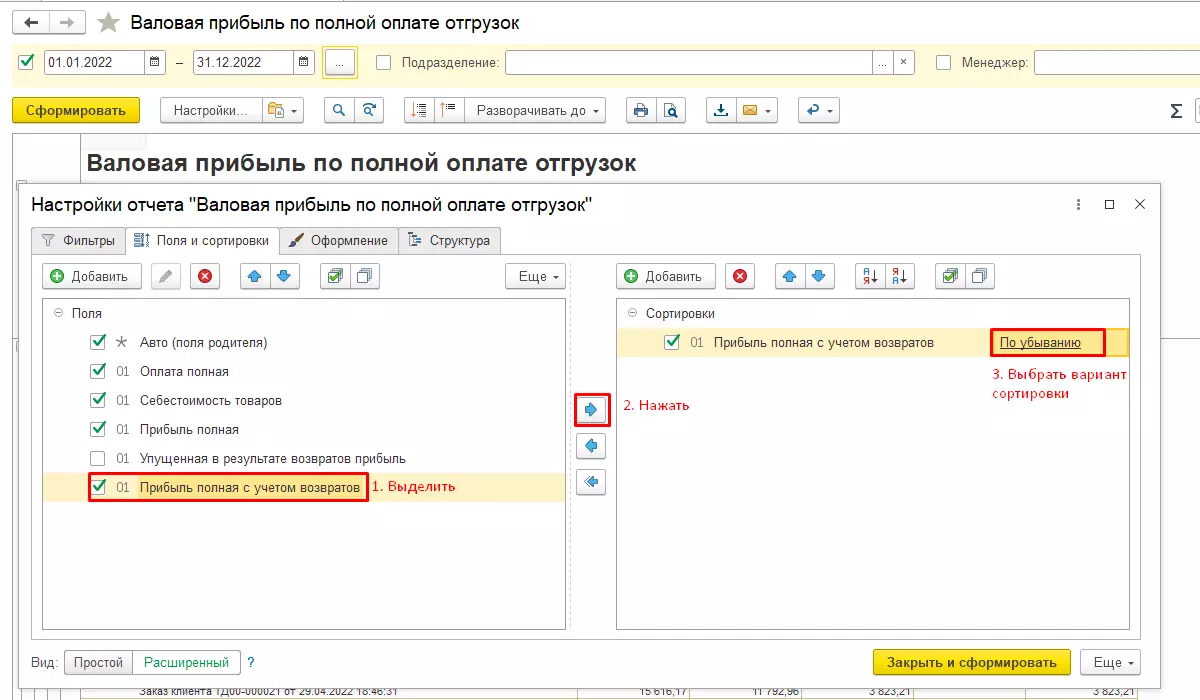Click the print icon in the report toolbar
Image resolution: width=1200 pixels, height=700 pixels.
click(641, 110)
